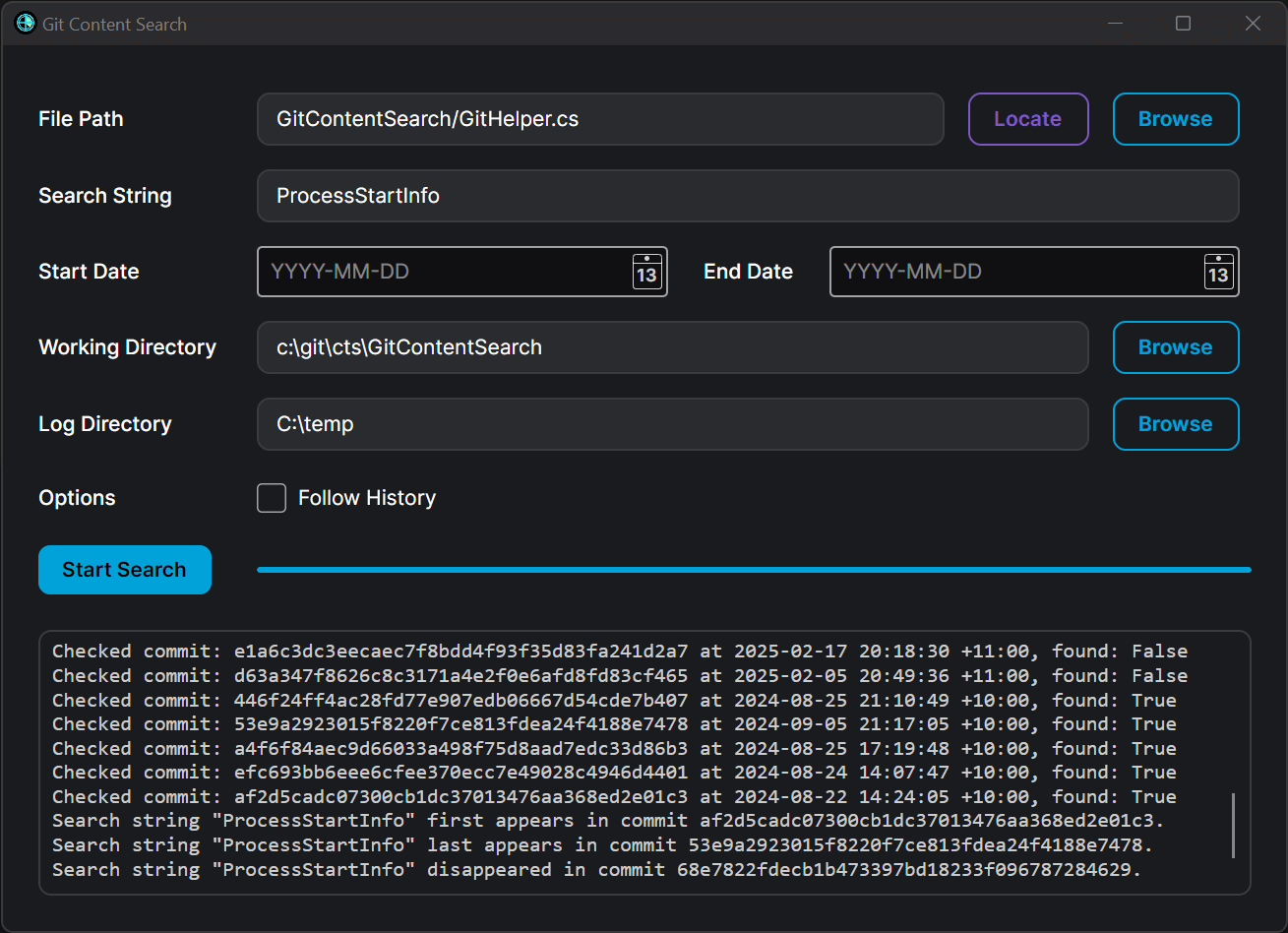The height and width of the screenshot is (933, 1288).
Task: Select log line for commit e1a6c3dc3eecaec7
Action: point(620,652)
